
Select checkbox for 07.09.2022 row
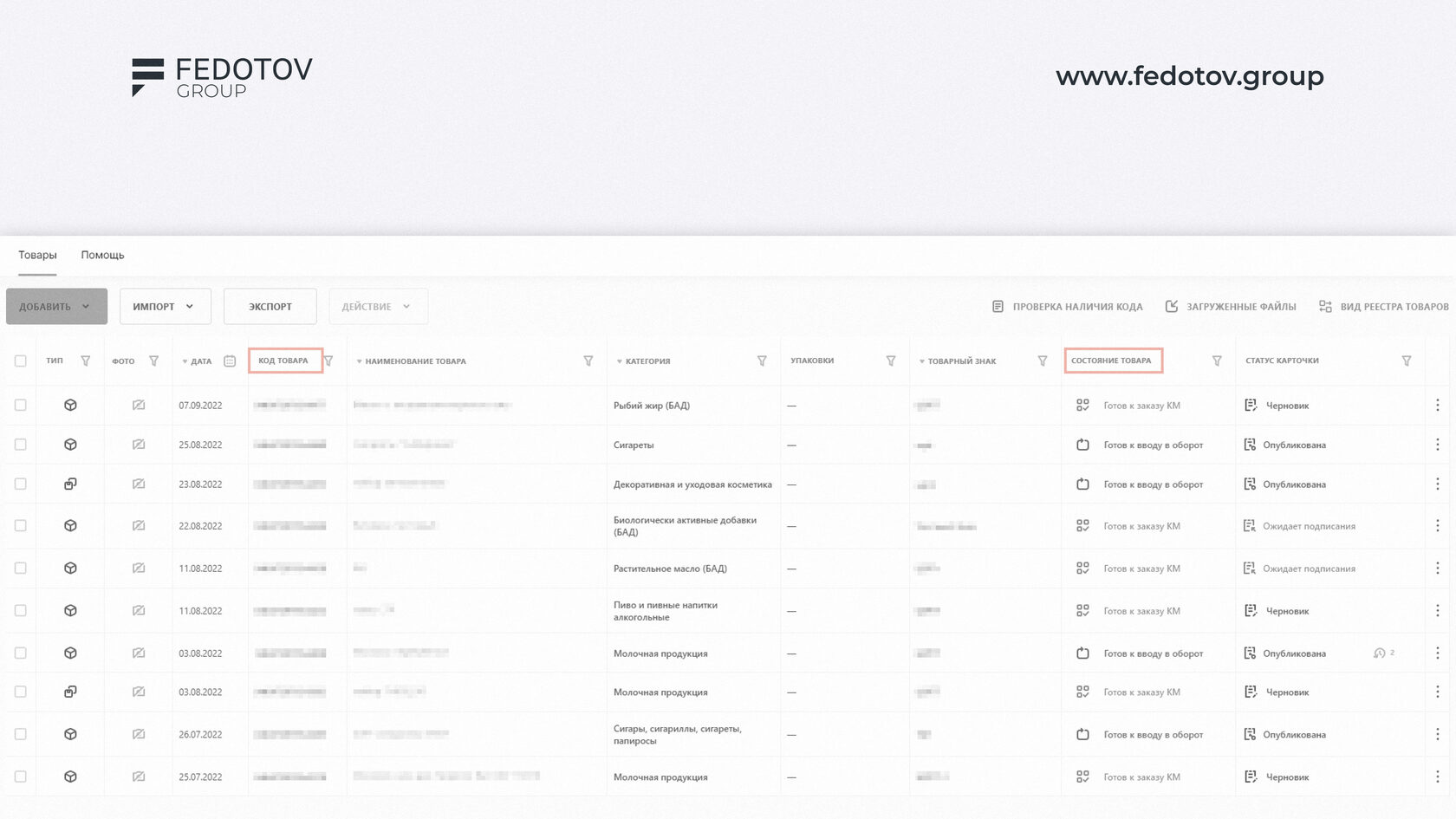[21, 405]
